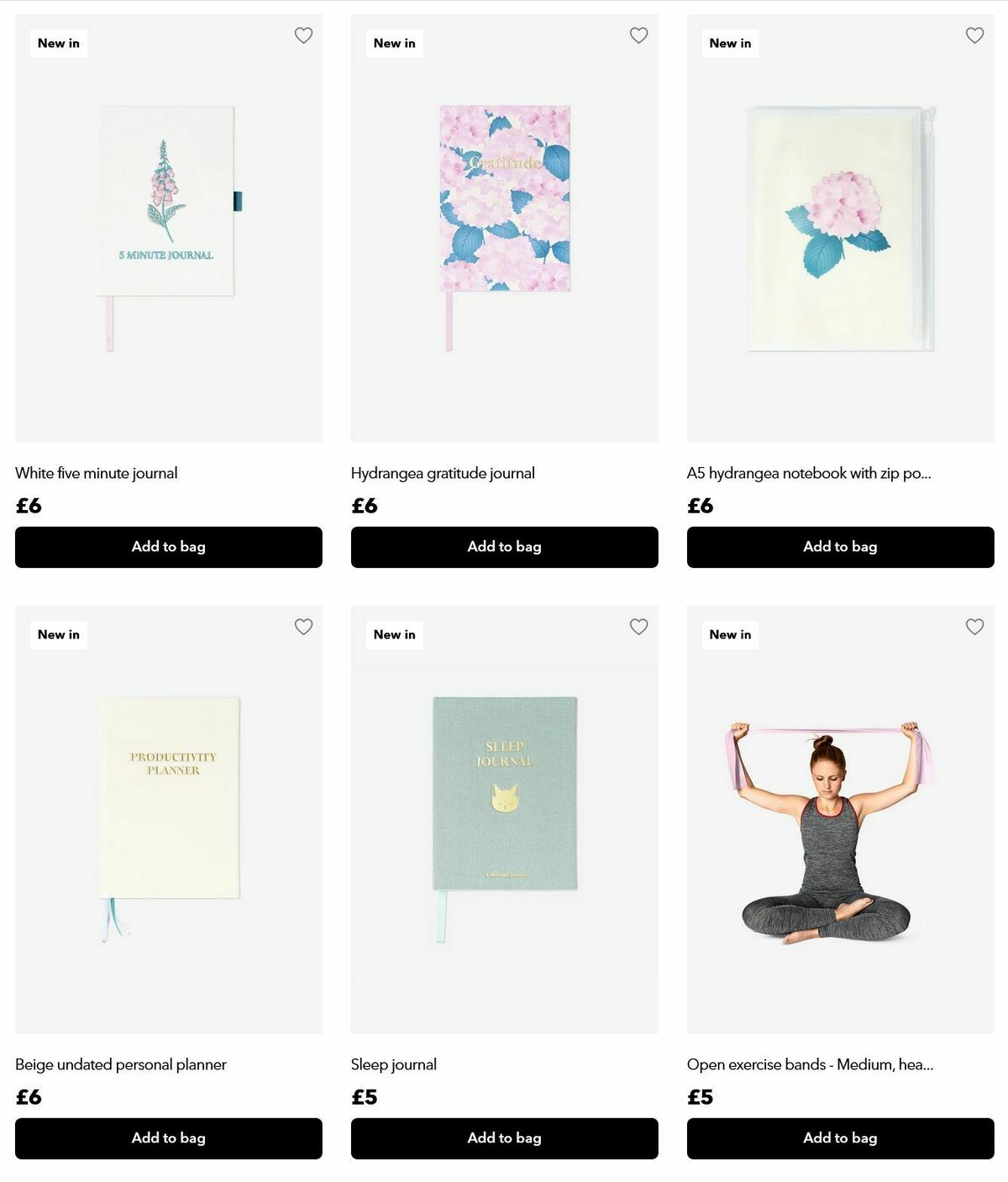The height and width of the screenshot is (1182, 1008).
Task: Favorite the A5 hydrangea notebook heart
Action: point(974,35)
